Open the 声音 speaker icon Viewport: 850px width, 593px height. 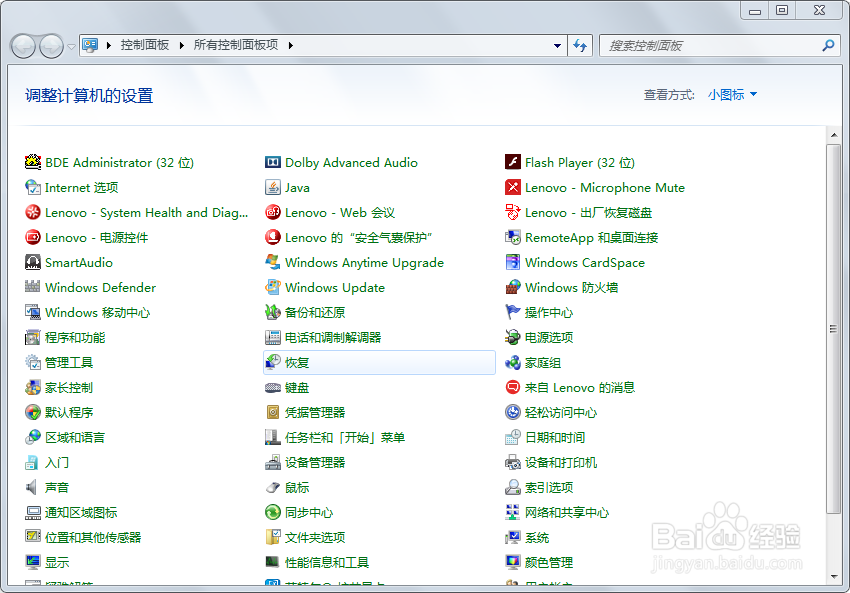tap(33, 487)
